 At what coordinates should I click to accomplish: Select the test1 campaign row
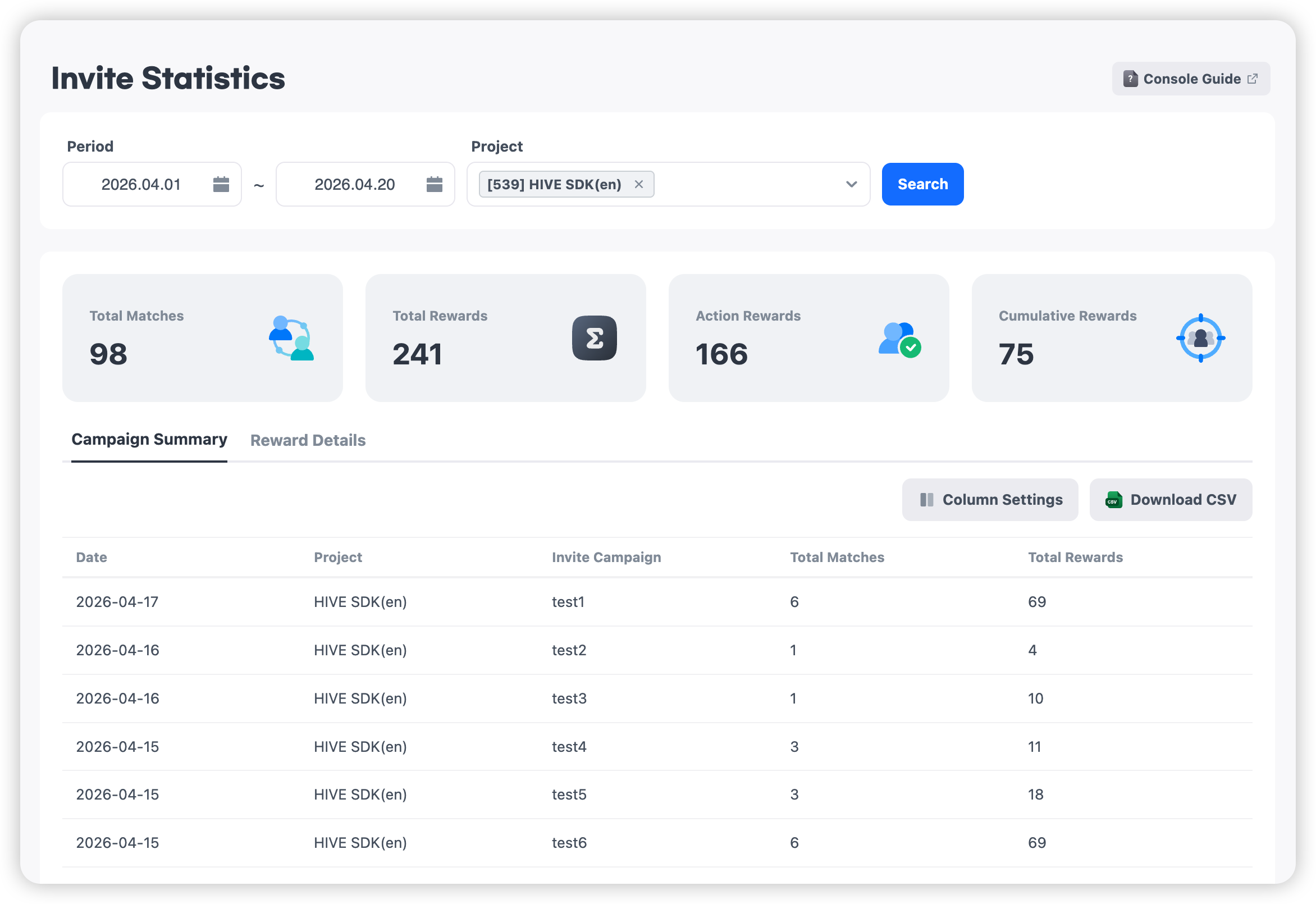tap(568, 601)
